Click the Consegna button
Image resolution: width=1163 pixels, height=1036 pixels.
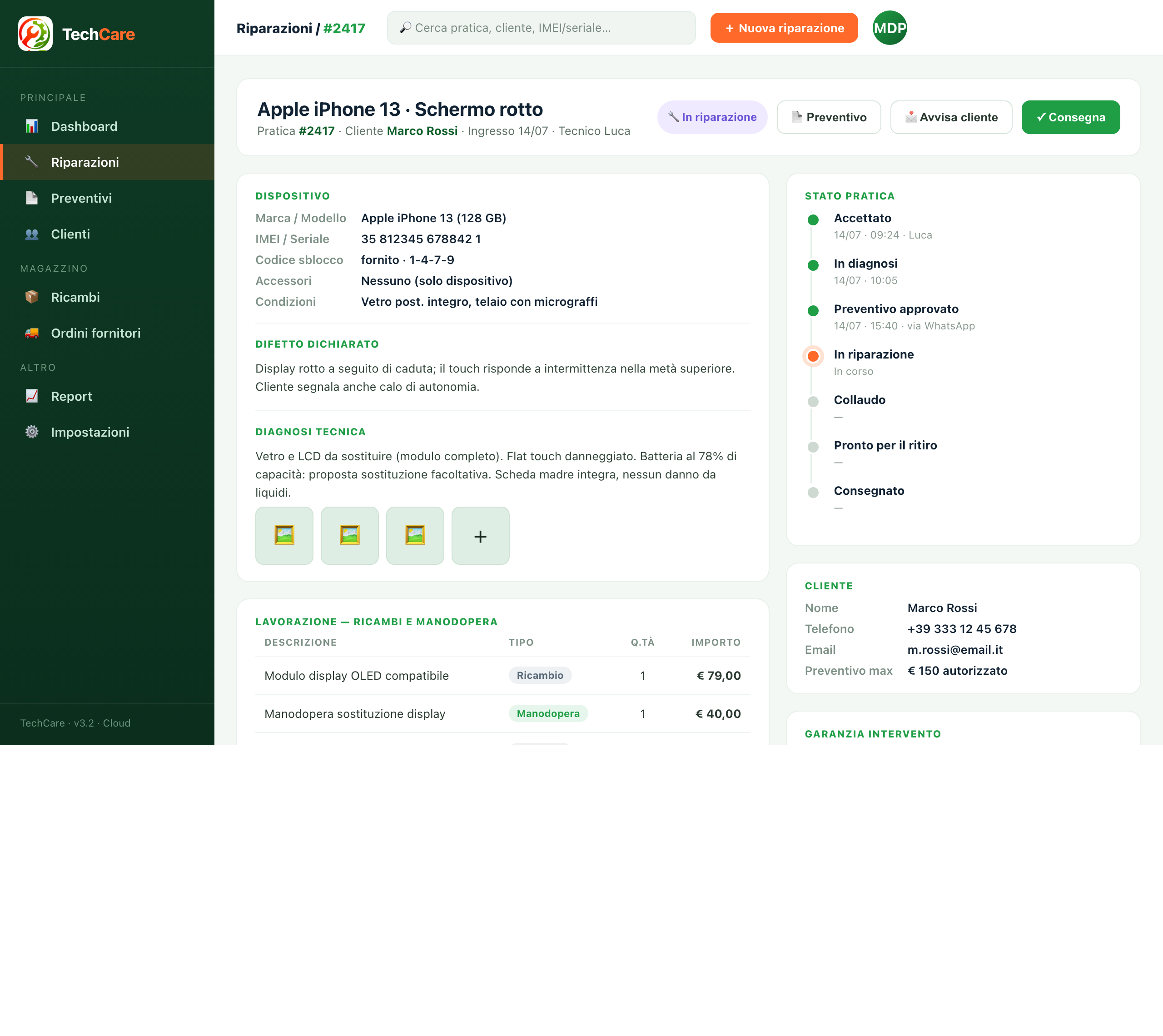[x=1071, y=117]
